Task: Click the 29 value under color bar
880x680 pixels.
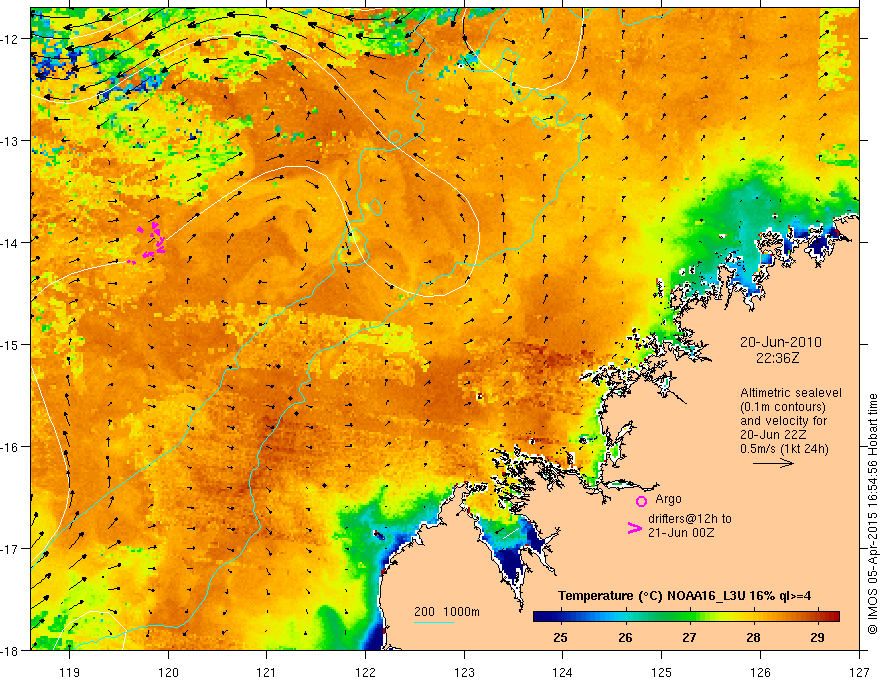Action: pyautogui.click(x=818, y=637)
